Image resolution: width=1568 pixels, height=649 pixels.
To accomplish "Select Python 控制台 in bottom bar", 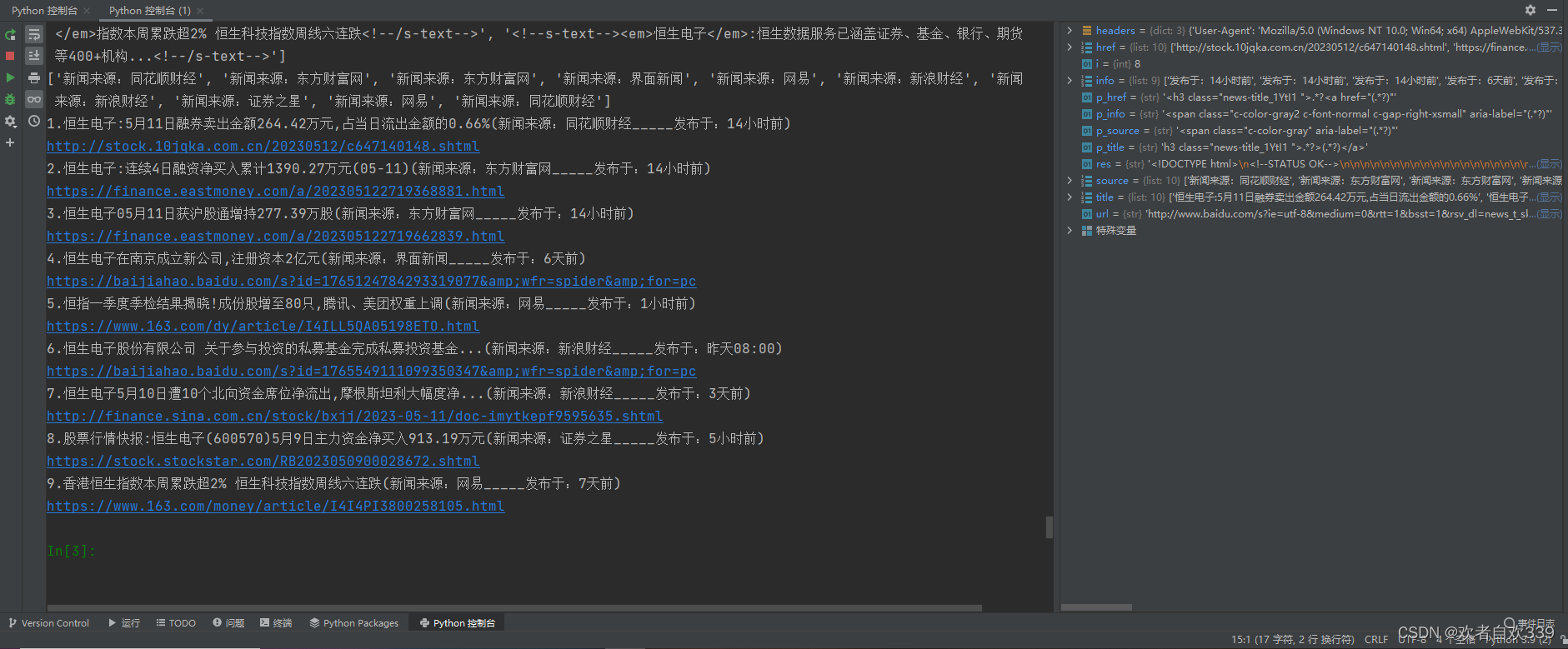I will coord(458,623).
